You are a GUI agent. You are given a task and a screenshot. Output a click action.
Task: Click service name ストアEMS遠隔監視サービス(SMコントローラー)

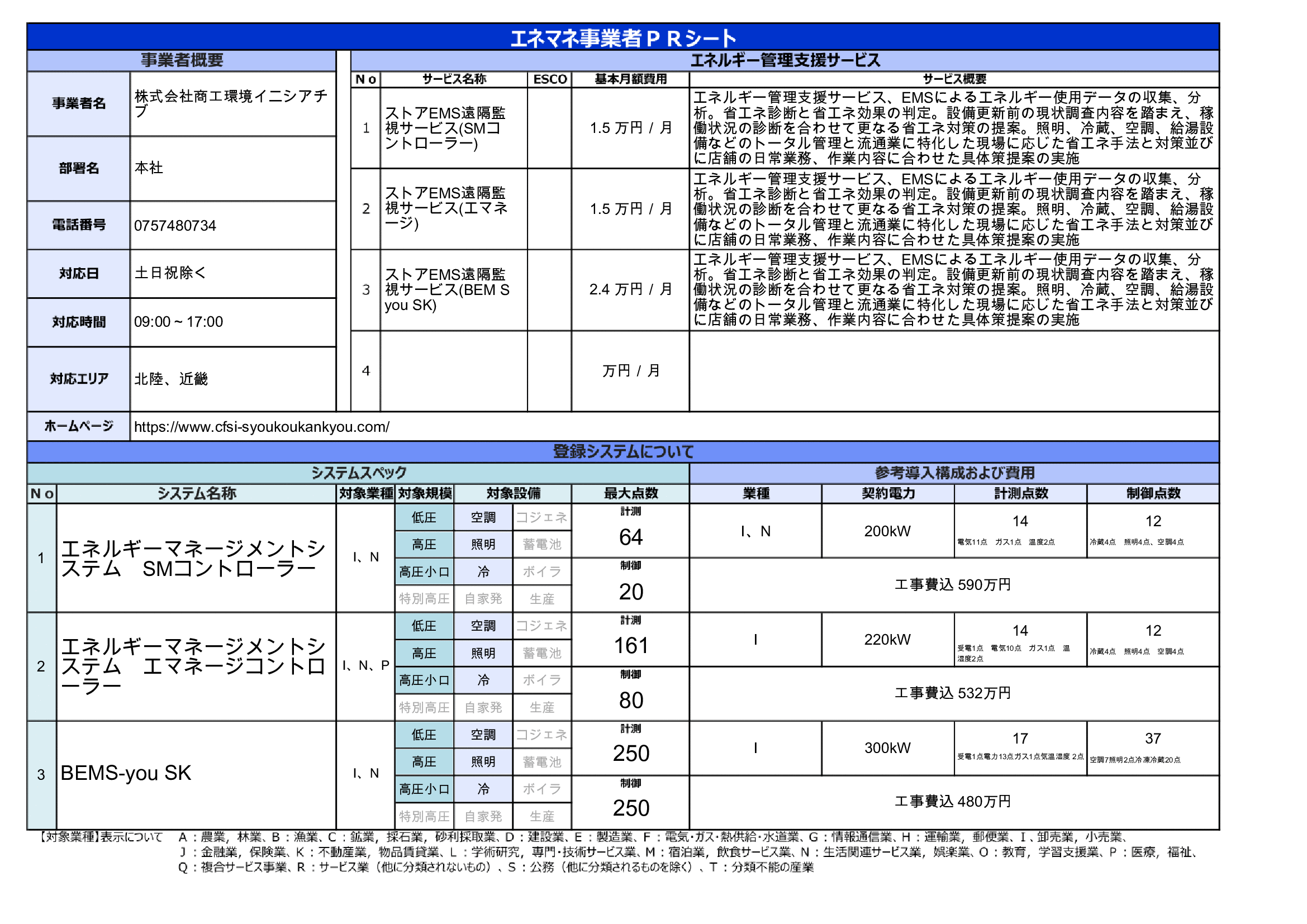tap(445, 128)
